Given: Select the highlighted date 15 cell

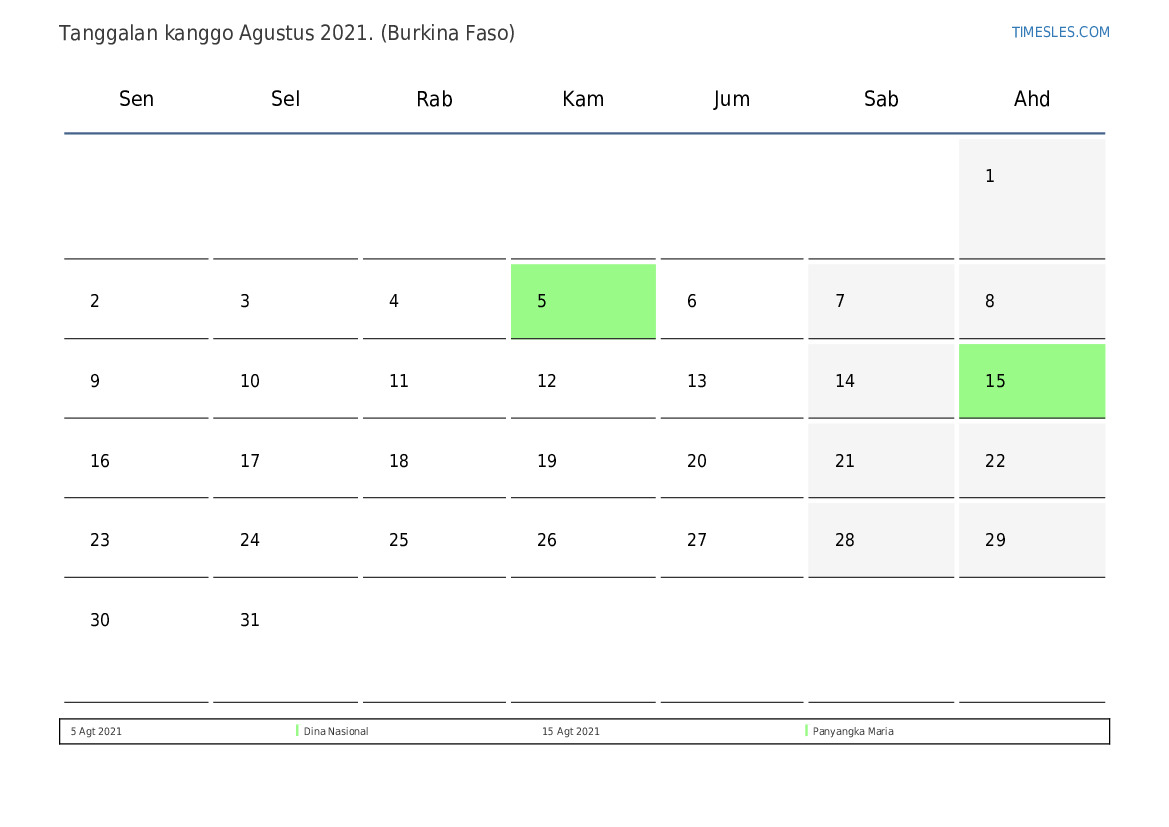Looking at the screenshot, I should click(x=1031, y=381).
